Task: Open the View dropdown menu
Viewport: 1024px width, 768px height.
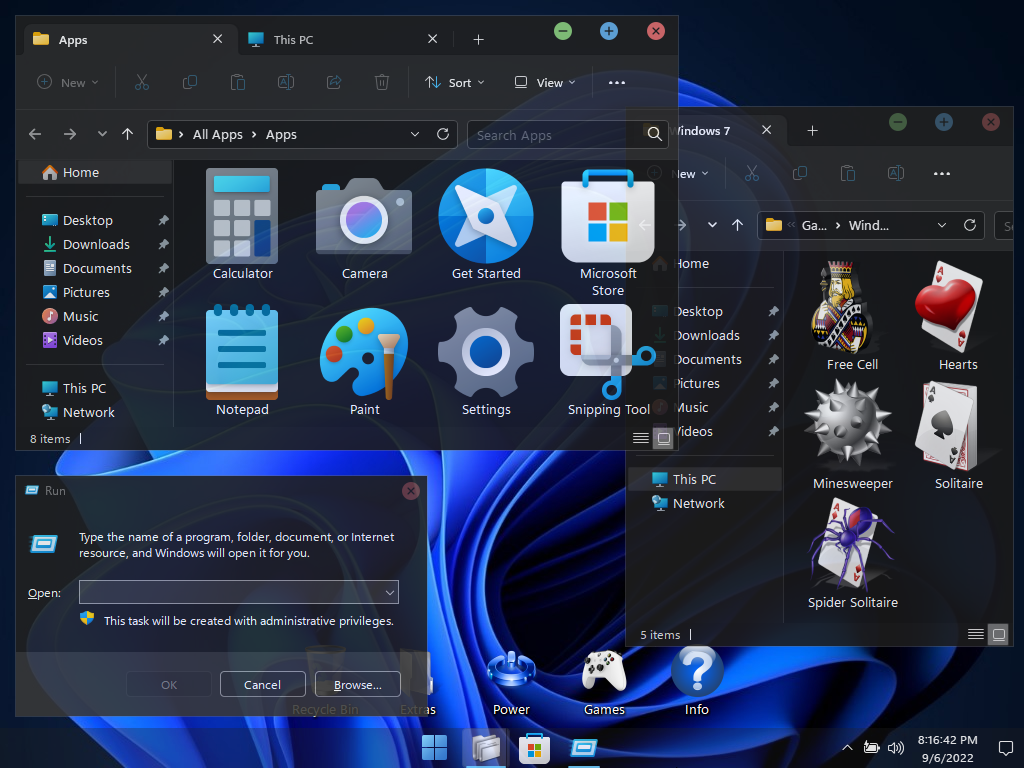Action: click(x=545, y=82)
